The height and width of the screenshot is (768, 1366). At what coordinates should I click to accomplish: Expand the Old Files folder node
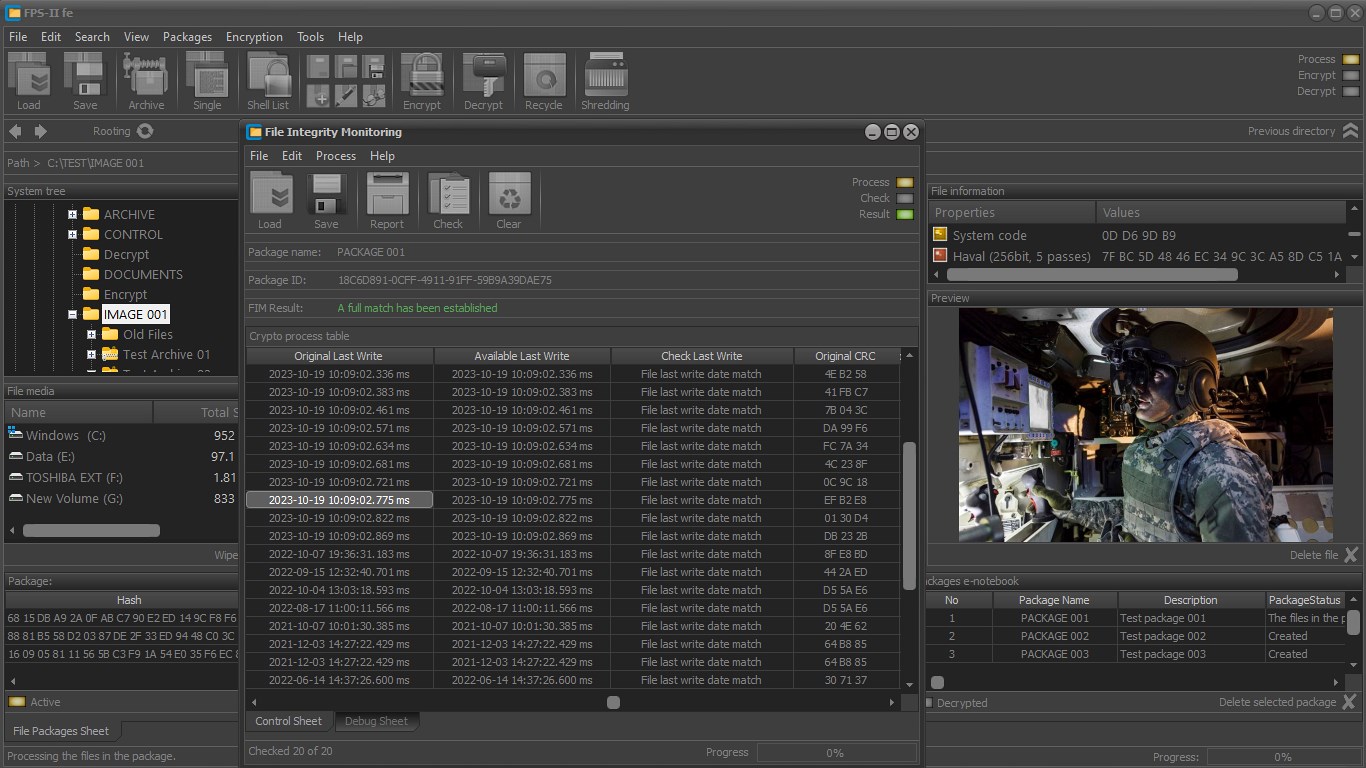point(91,334)
